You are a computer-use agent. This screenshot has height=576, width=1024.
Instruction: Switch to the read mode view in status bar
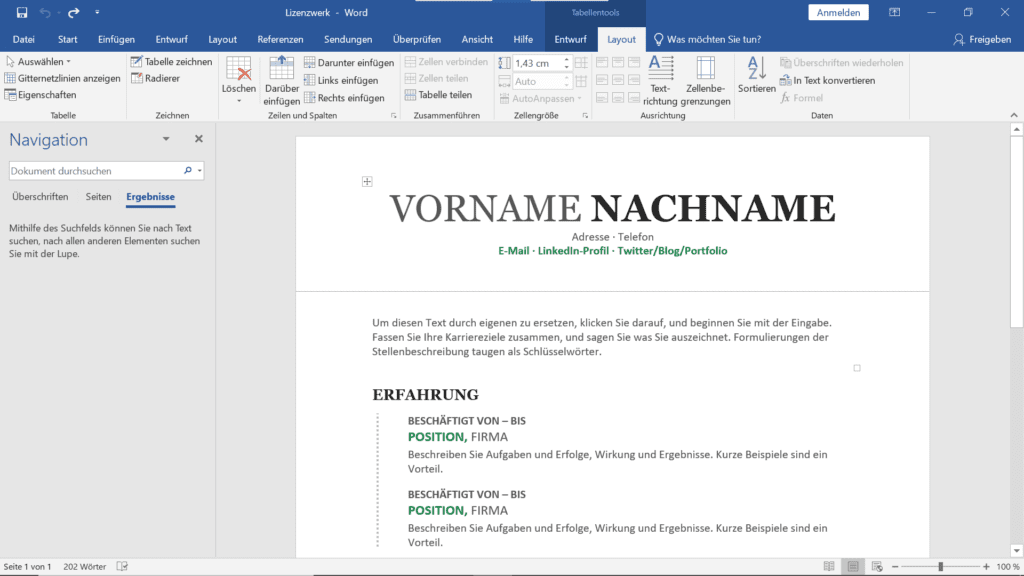click(x=829, y=567)
